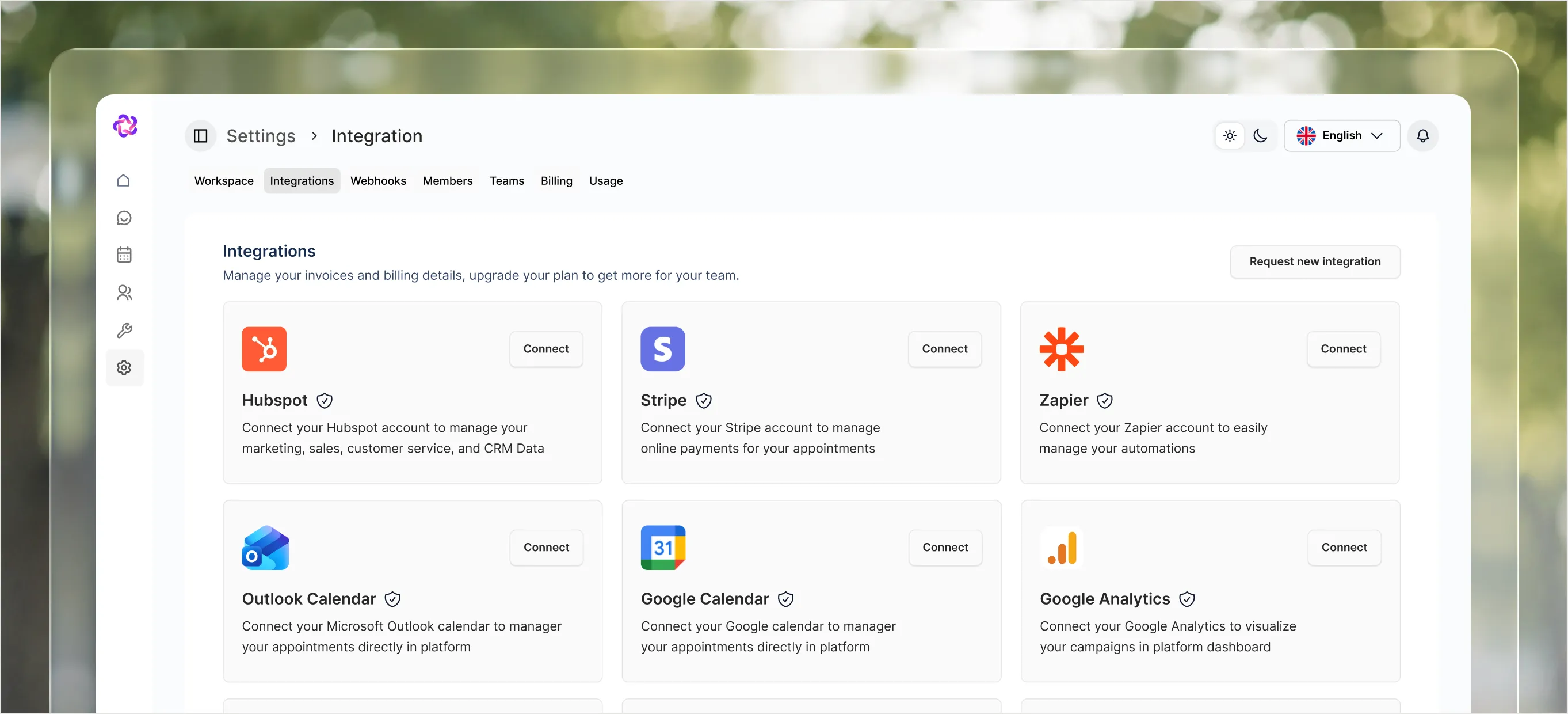Viewport: 1568px width, 714px height.
Task: Click the UK flag icon
Action: pyautogui.click(x=1306, y=136)
